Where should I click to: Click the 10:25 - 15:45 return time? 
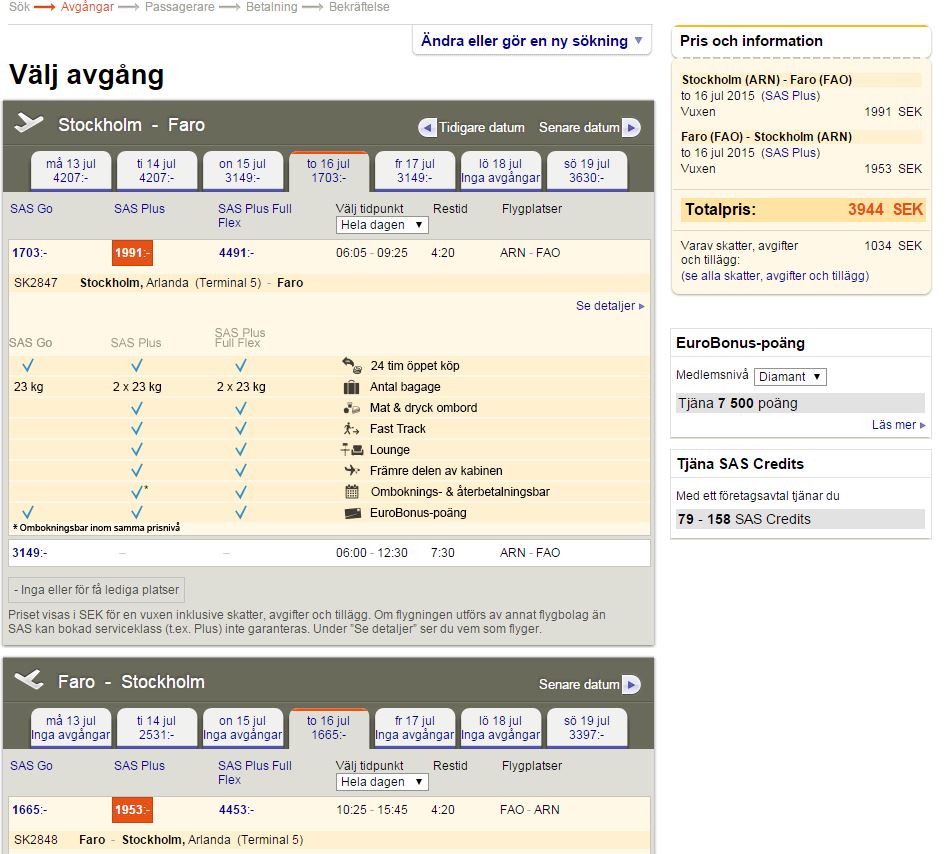tap(371, 810)
